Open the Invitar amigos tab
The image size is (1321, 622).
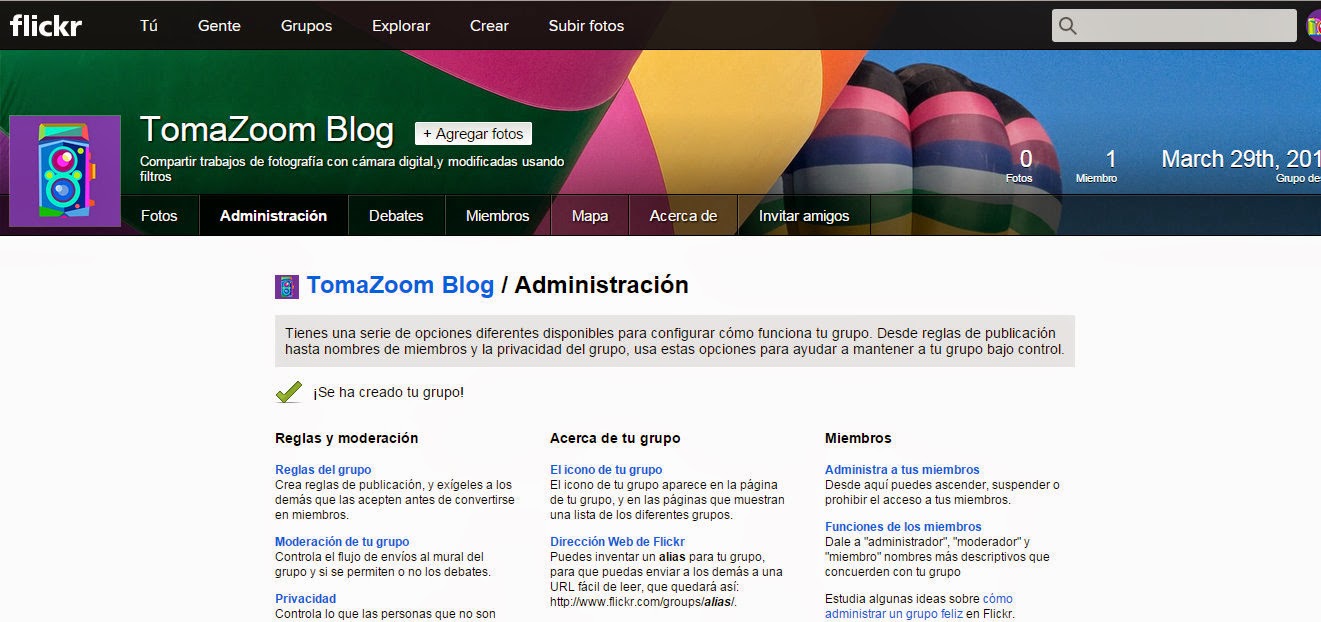pos(804,215)
